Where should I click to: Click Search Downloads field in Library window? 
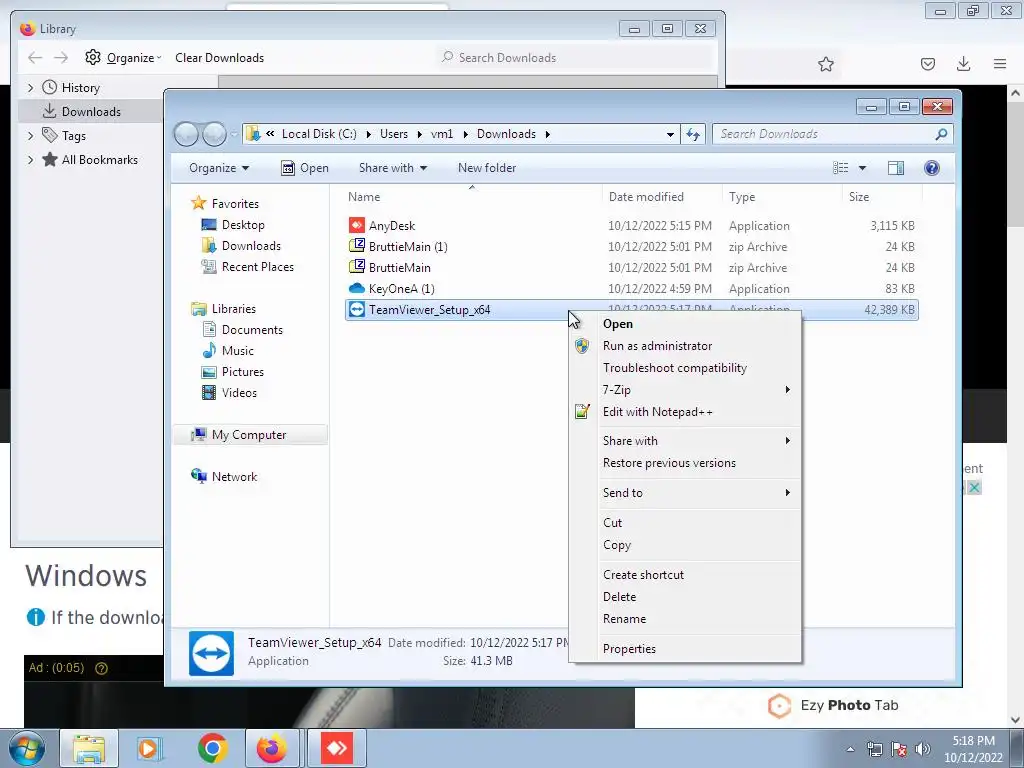(575, 57)
